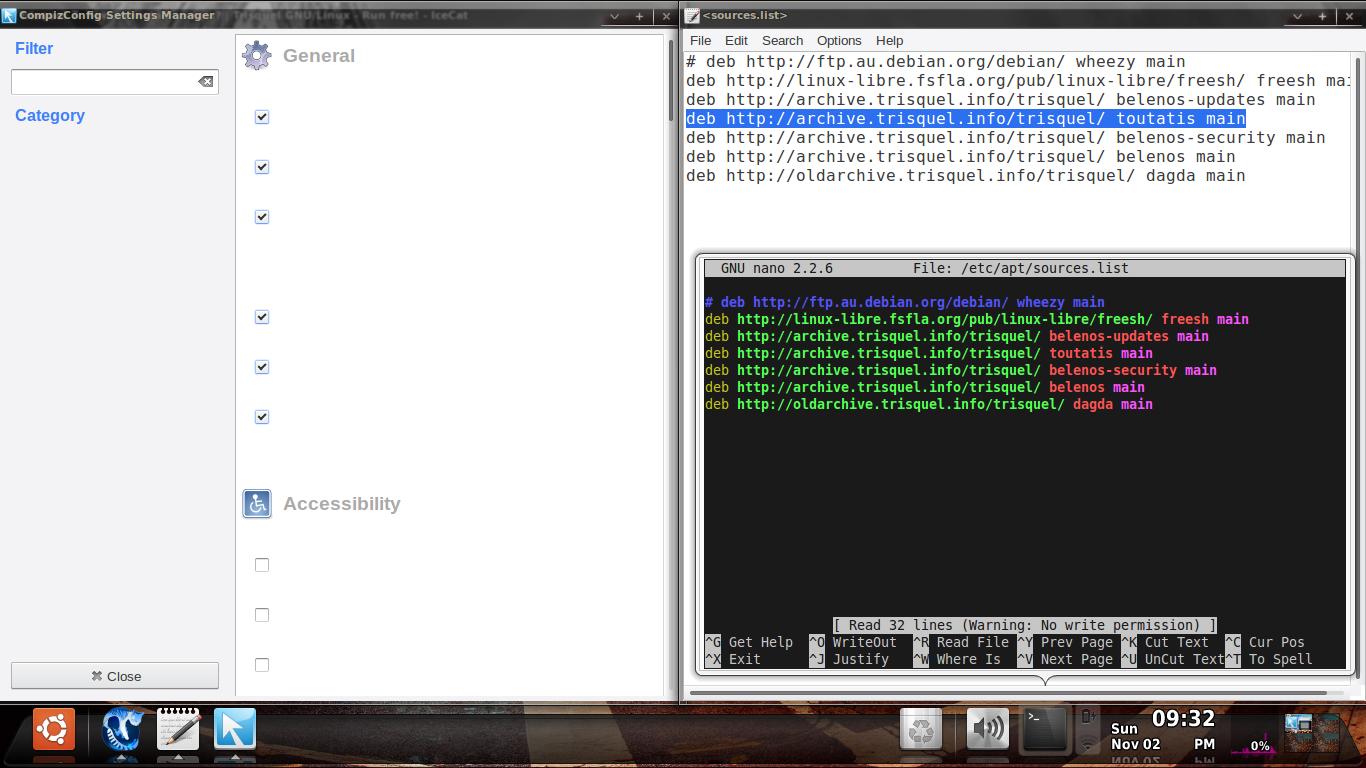Click the 0% system monitor graph
The height and width of the screenshot is (768, 1366).
coord(1254,745)
